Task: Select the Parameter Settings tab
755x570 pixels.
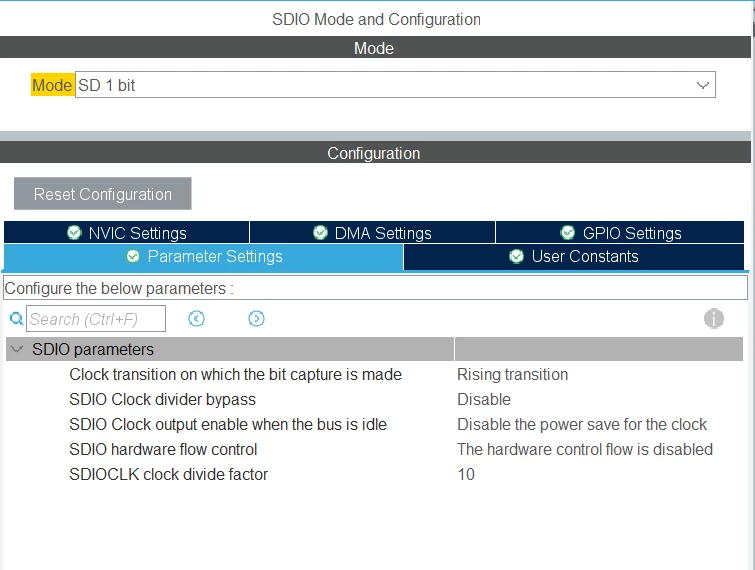Action: click(204, 257)
